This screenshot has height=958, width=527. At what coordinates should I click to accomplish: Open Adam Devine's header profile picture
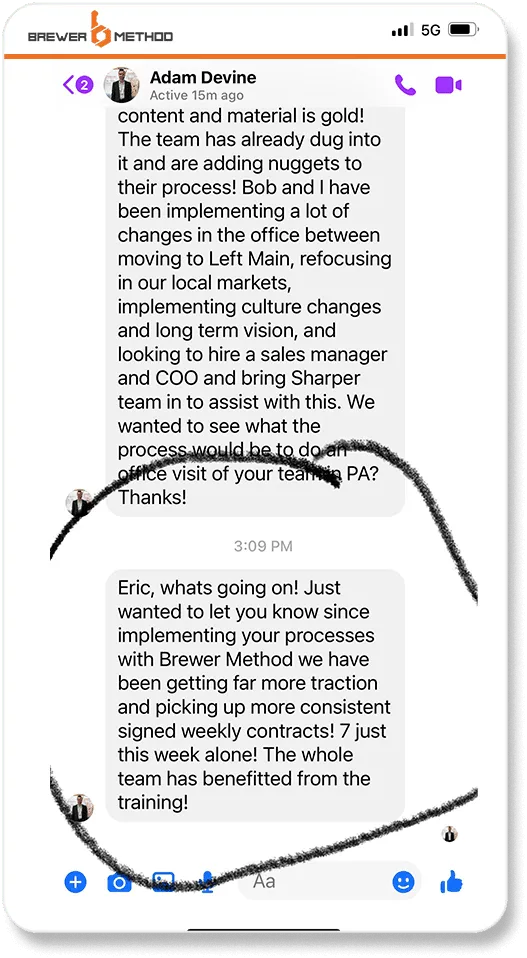[121, 84]
